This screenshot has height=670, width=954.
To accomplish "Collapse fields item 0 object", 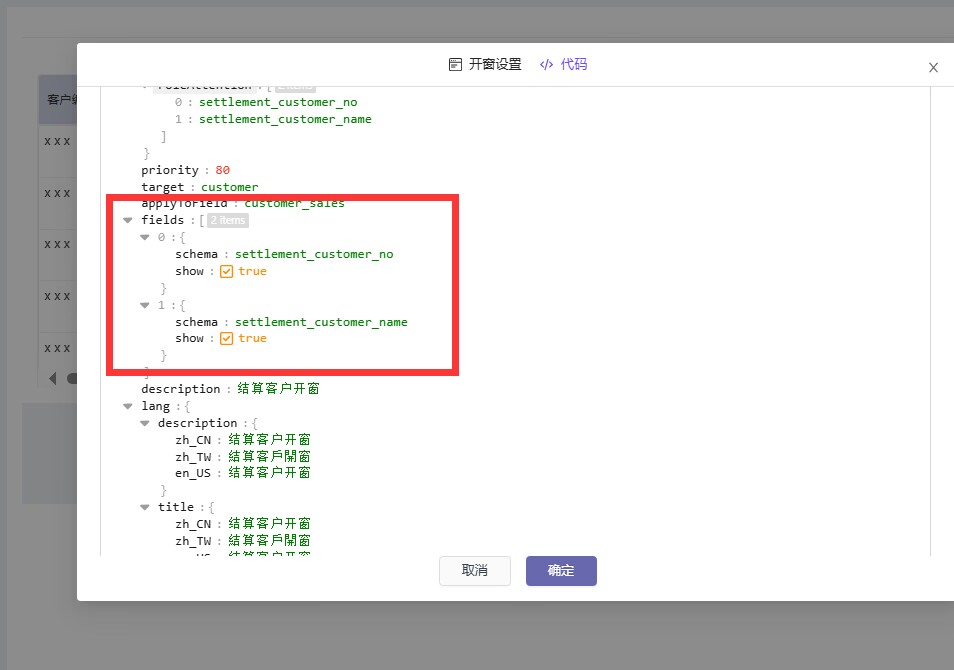I will [x=145, y=237].
